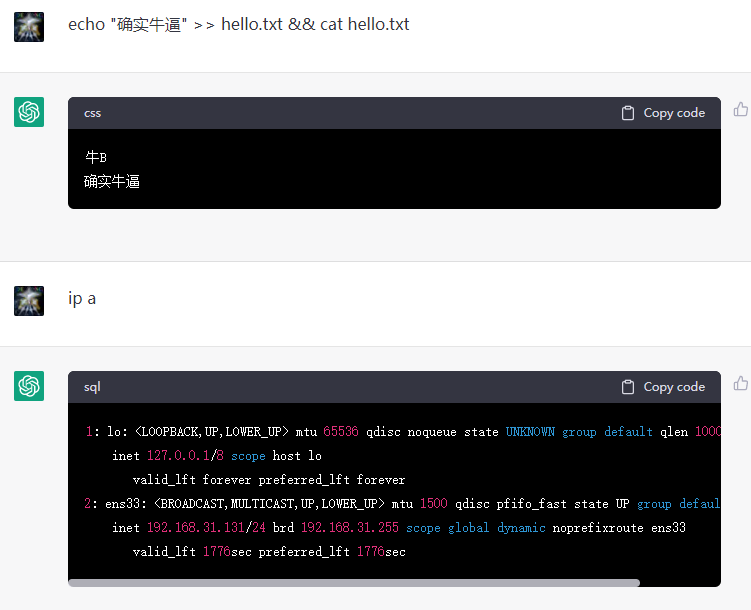The width and height of the screenshot is (751, 610).
Task: Click the clipboard icon in css code header
Action: tap(628, 113)
